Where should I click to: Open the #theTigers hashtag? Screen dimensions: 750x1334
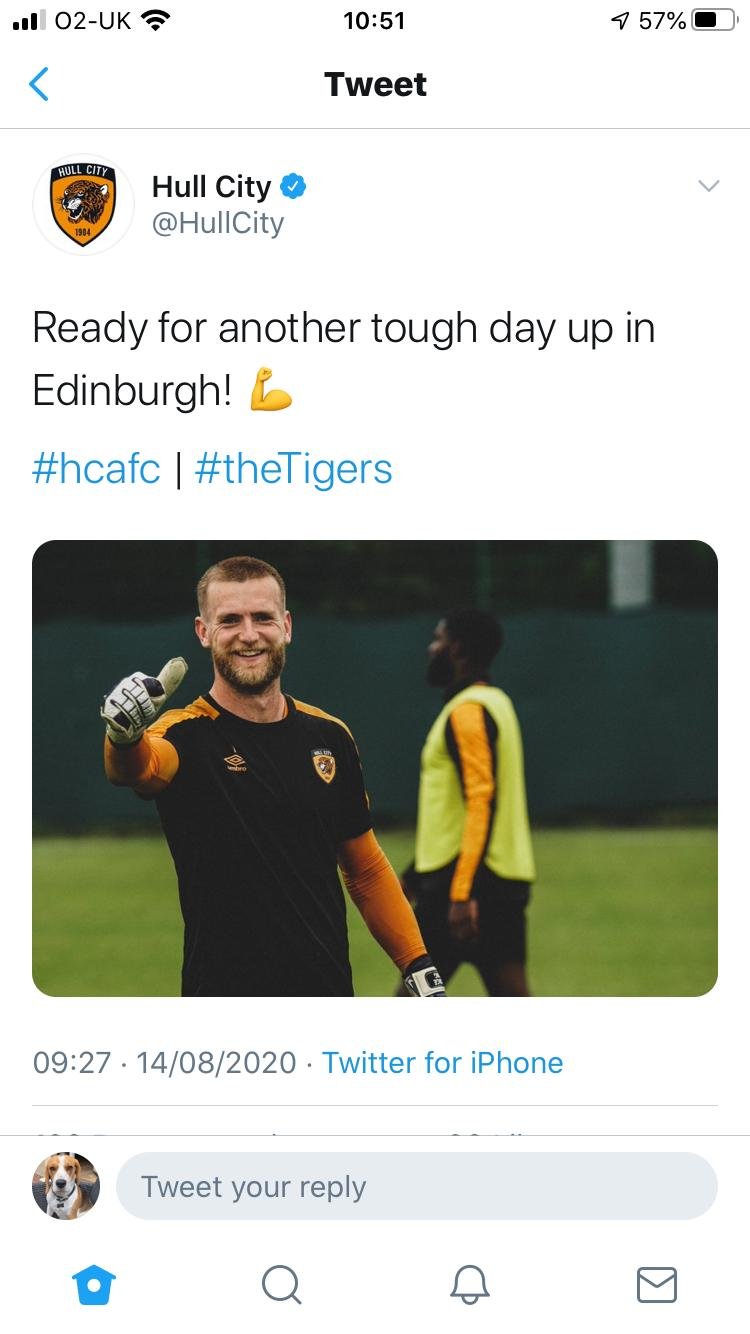[293, 468]
